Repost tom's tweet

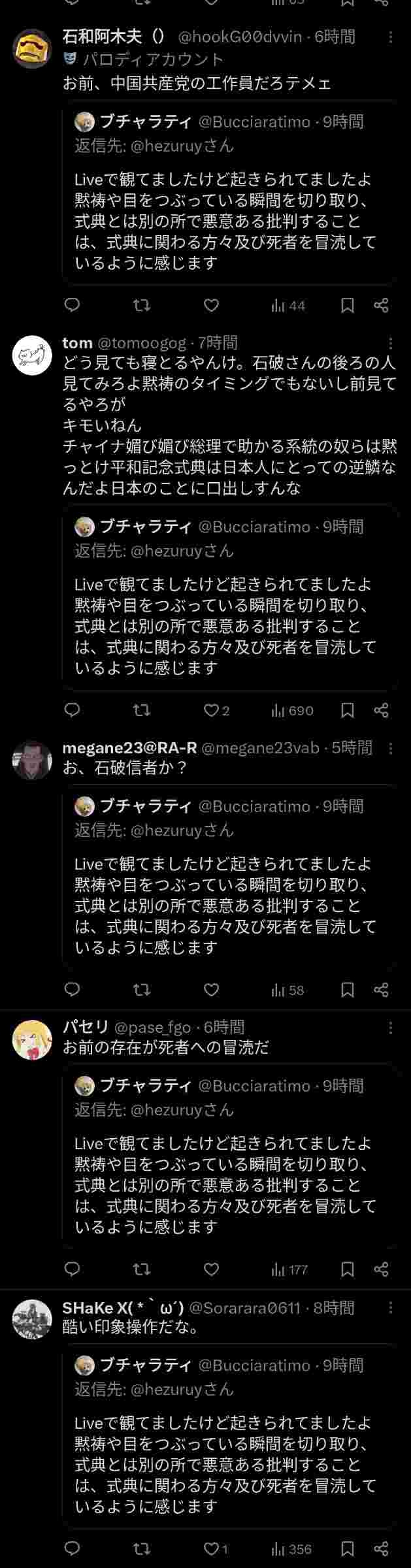142,710
